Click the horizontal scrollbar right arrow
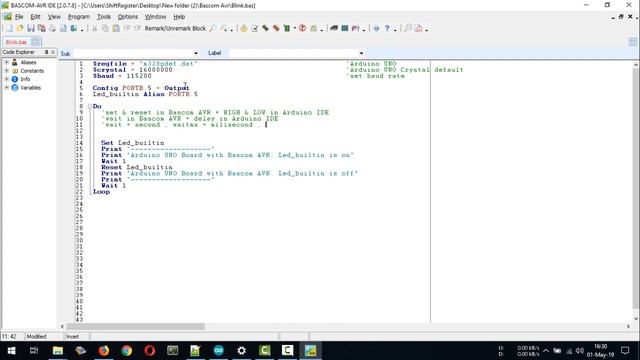This screenshot has height=360, width=640. pos(628,327)
